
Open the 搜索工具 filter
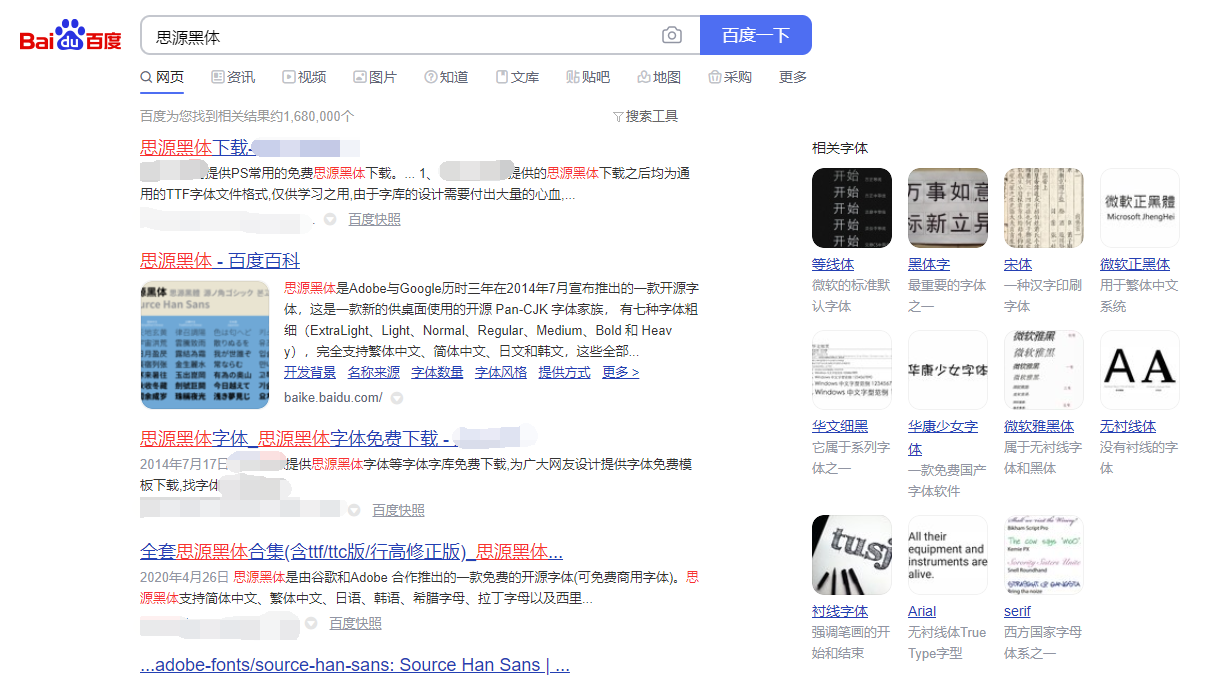click(645, 116)
